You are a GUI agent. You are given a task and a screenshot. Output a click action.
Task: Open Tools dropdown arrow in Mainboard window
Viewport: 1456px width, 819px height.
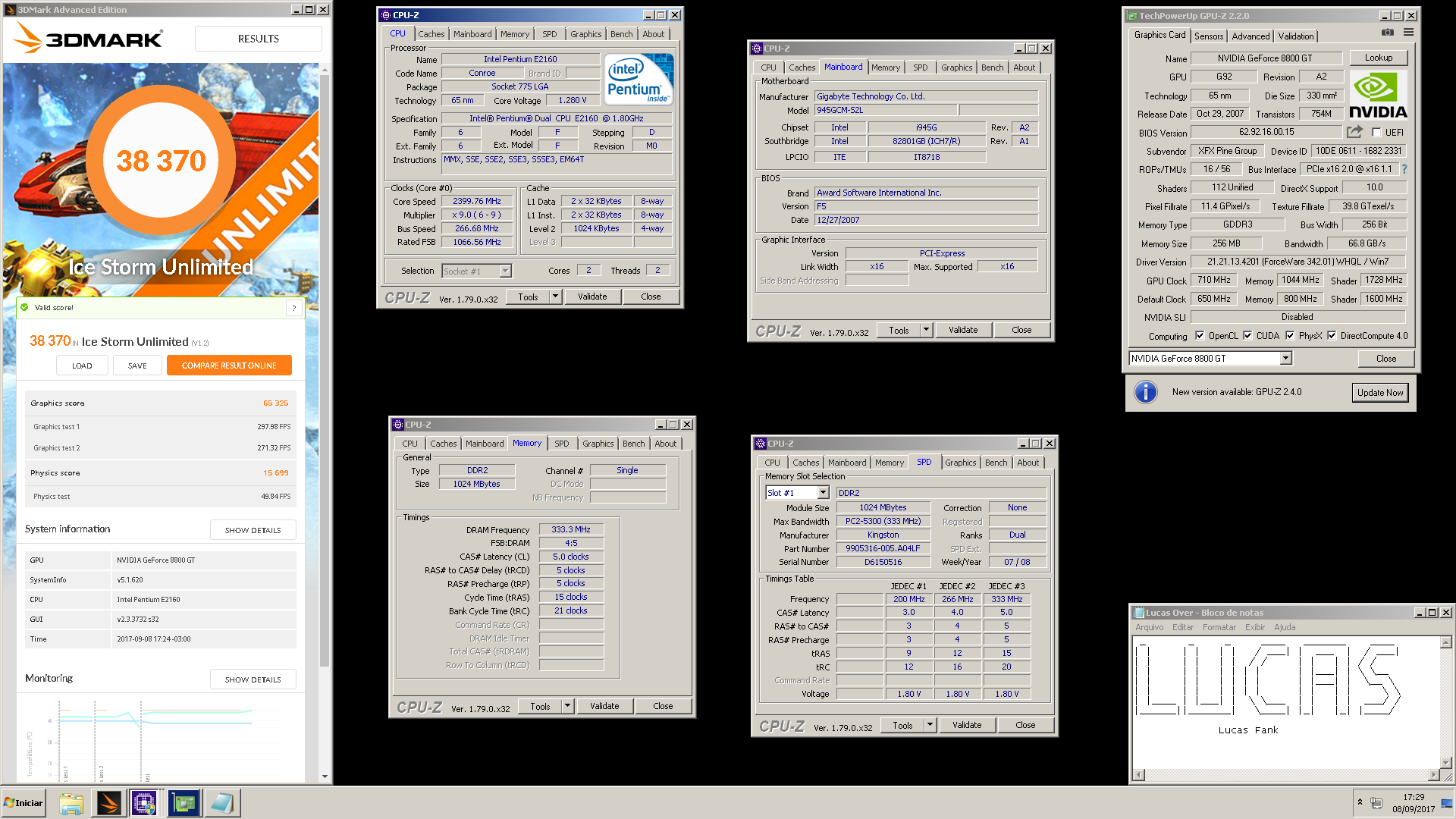(926, 330)
